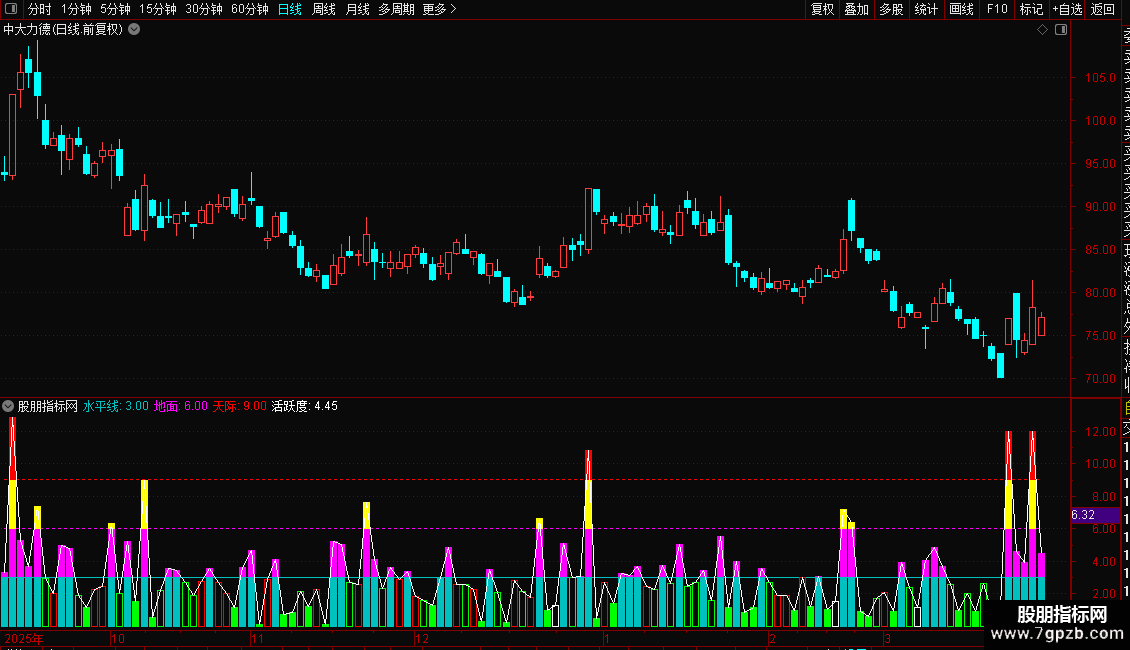Expand the 更多 periods menu

(440, 9)
